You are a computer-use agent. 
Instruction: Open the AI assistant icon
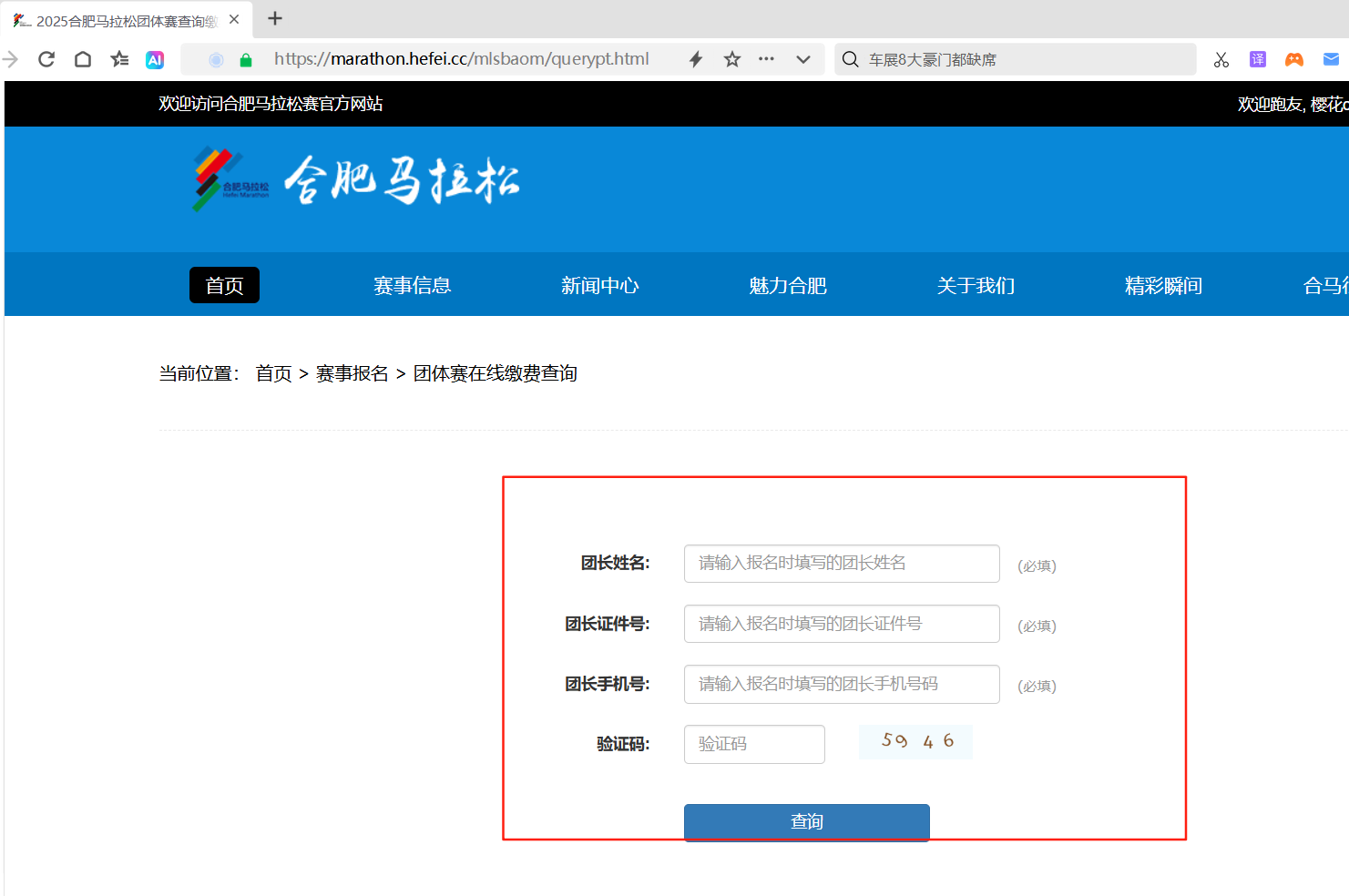(155, 59)
